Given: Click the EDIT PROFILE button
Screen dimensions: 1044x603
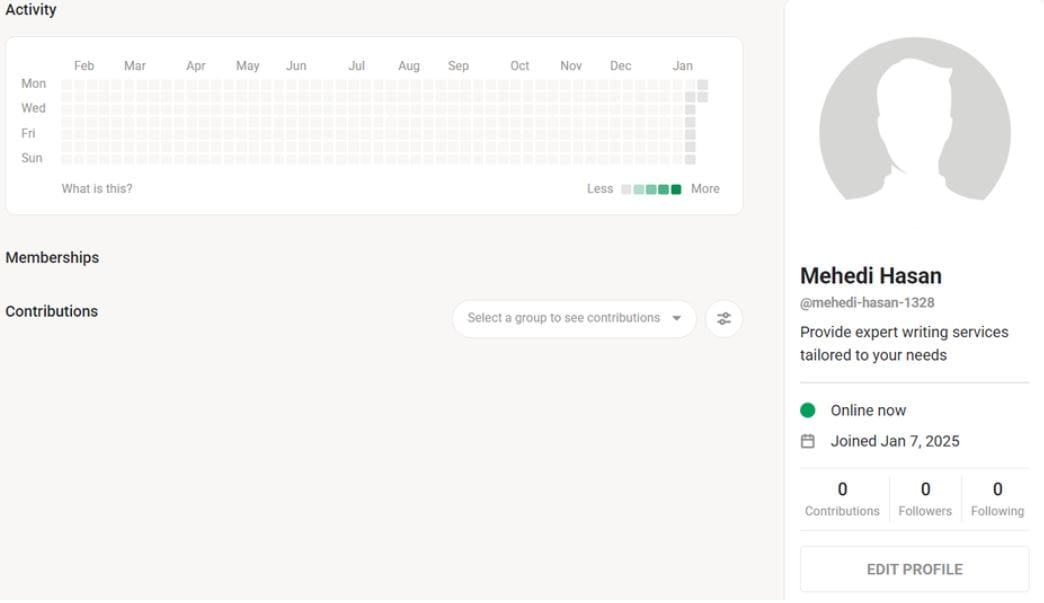Looking at the screenshot, I should 914,569.
